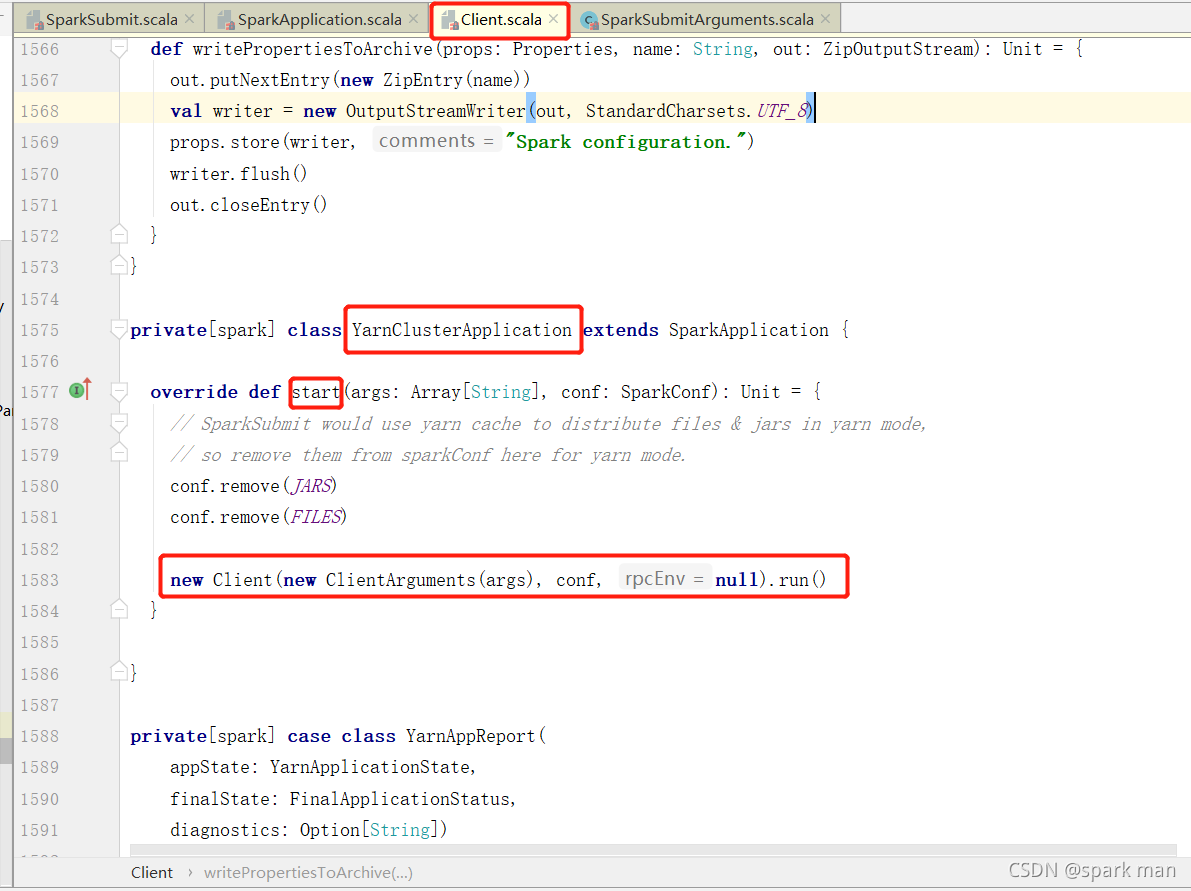Close the SparkApplication.scala tab
This screenshot has height=891, width=1191.
pos(413,19)
